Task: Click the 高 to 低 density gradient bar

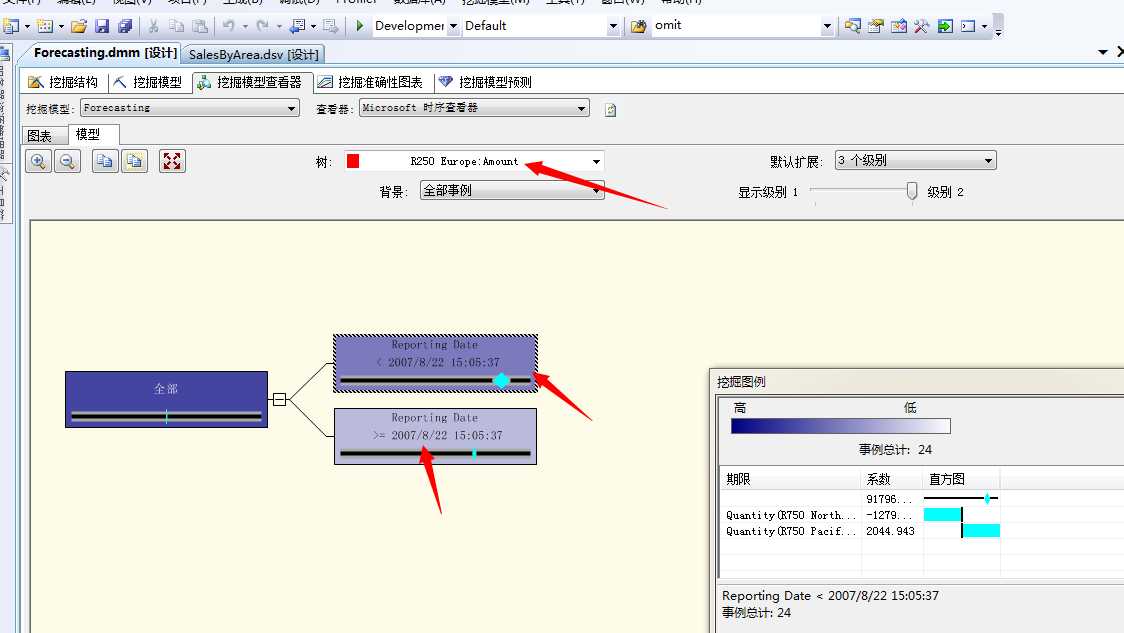Action: point(840,426)
